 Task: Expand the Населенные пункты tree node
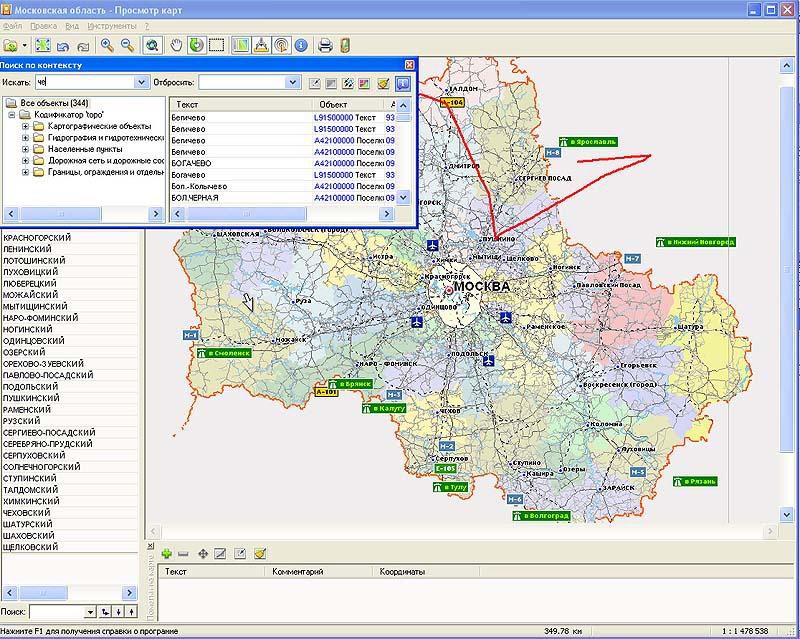pos(25,149)
